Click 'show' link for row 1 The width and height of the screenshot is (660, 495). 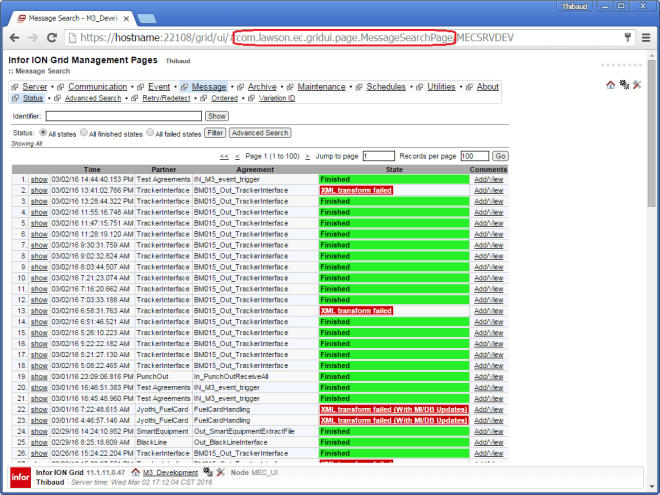tap(39, 179)
